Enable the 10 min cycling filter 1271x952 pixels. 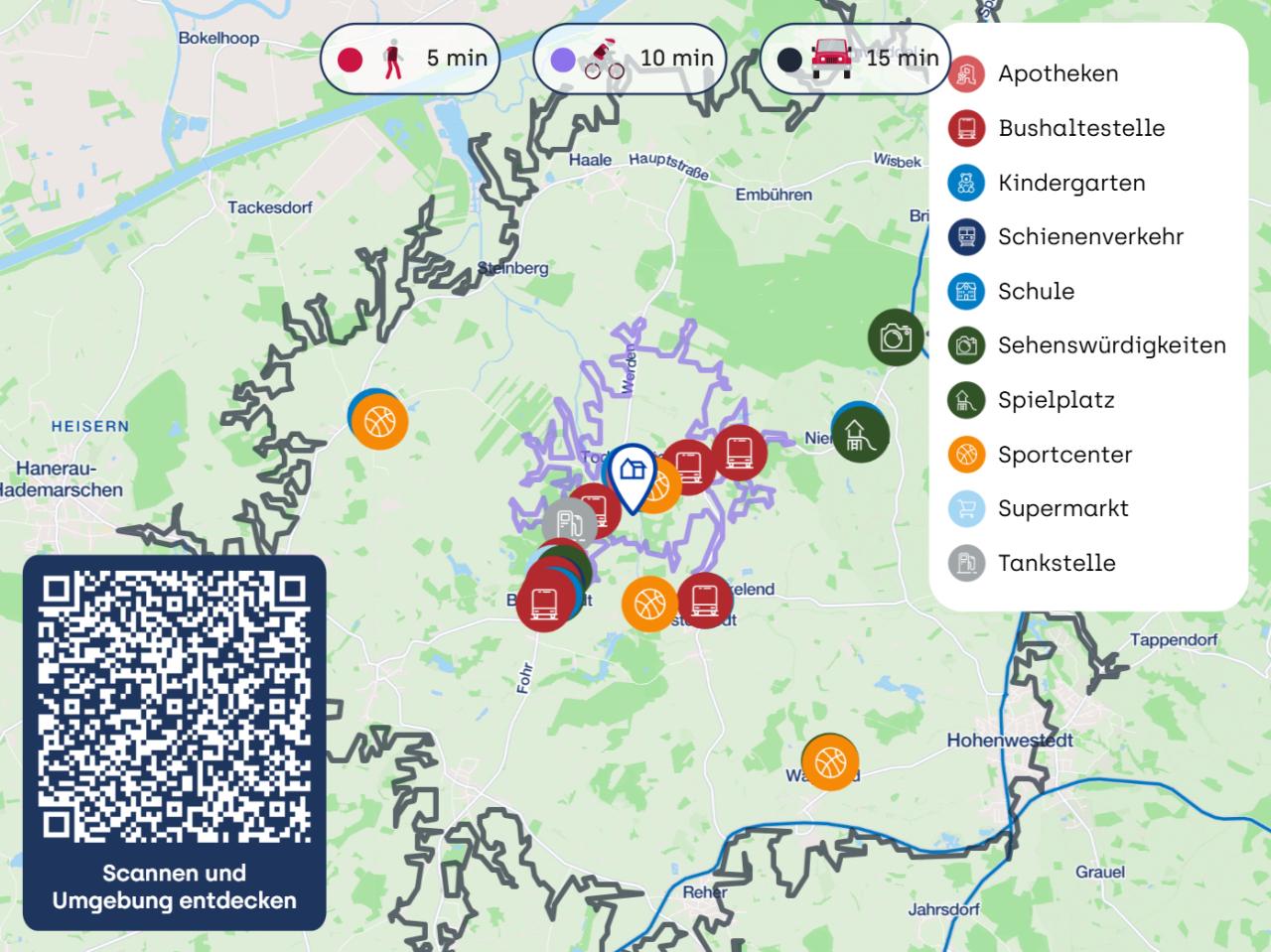tap(630, 58)
